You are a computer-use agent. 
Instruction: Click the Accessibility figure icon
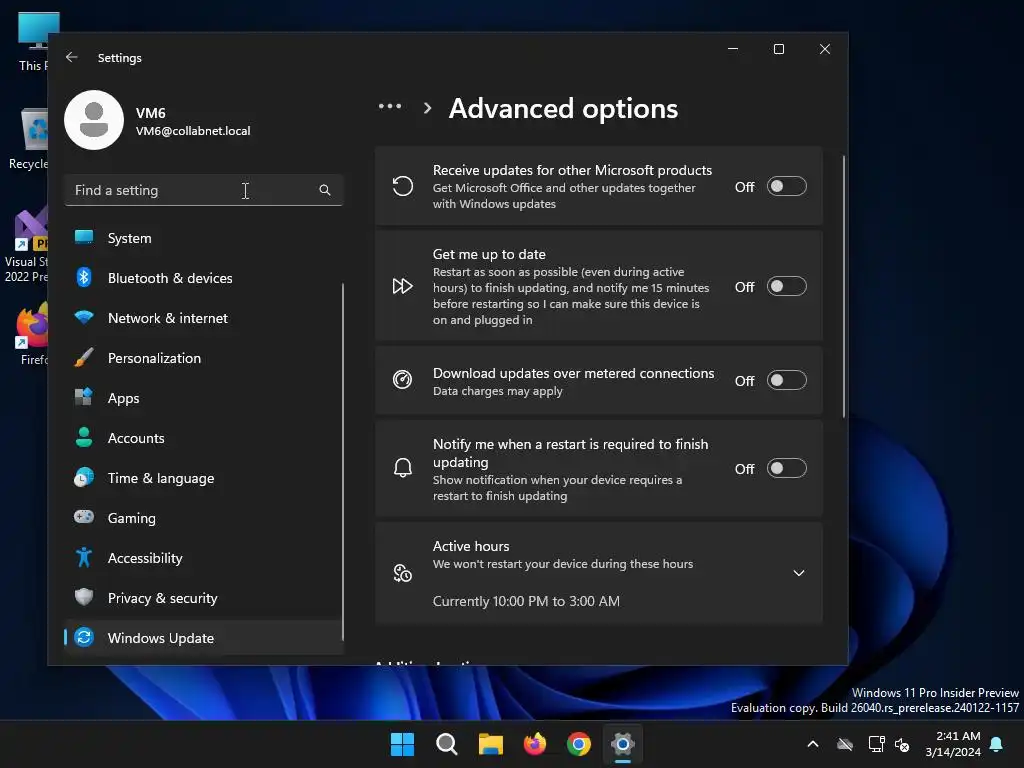click(84, 557)
